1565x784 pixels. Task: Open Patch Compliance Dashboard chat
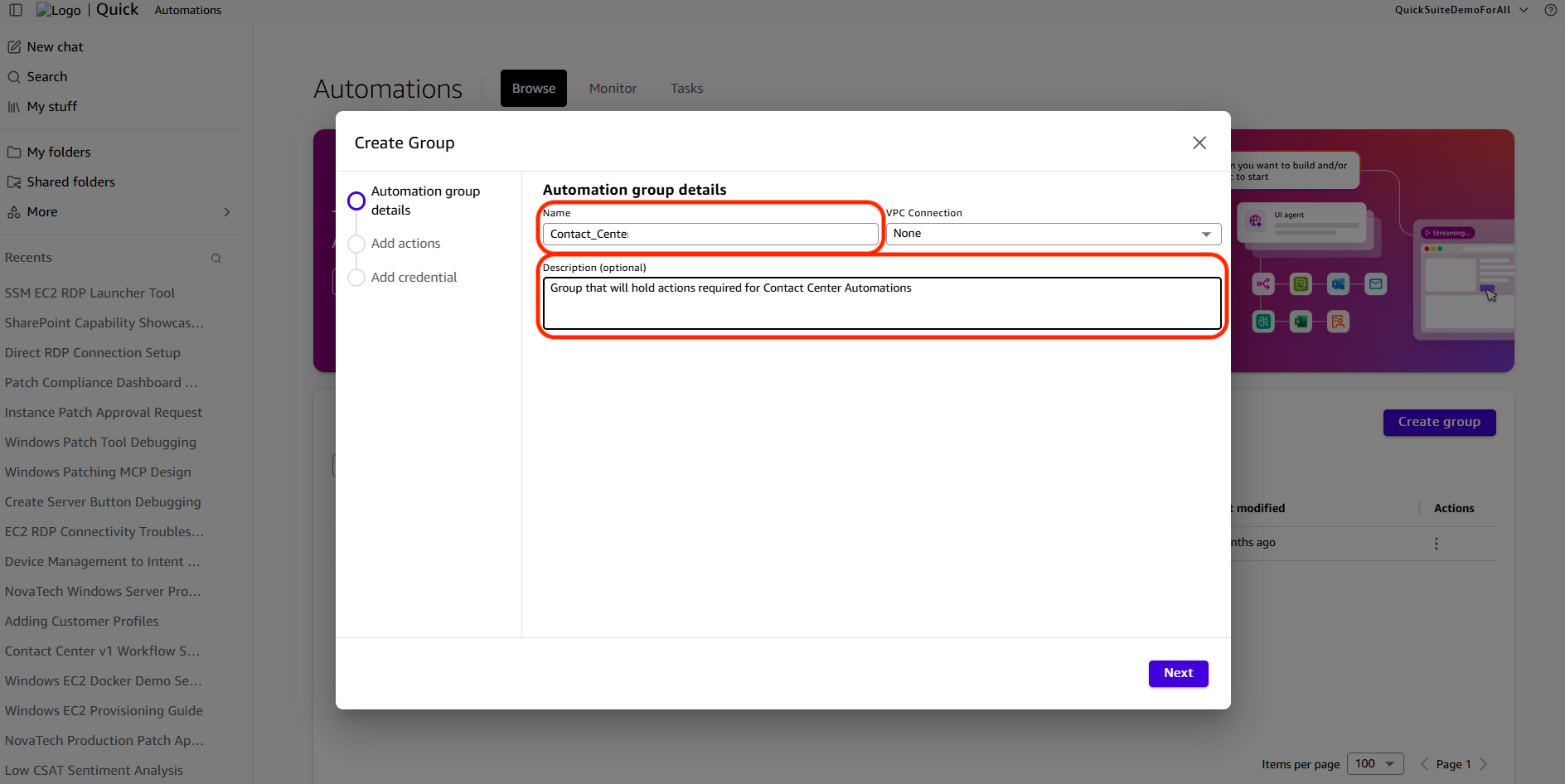click(x=101, y=383)
